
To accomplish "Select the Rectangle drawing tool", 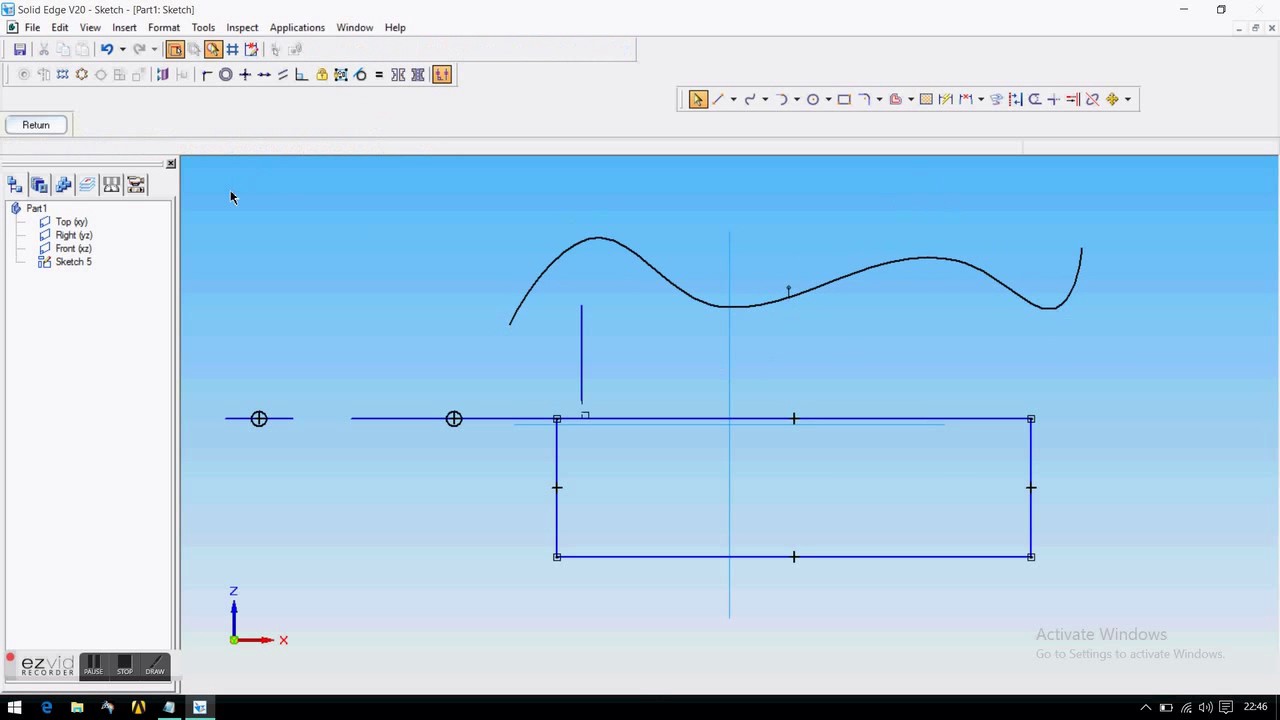I will [x=844, y=99].
